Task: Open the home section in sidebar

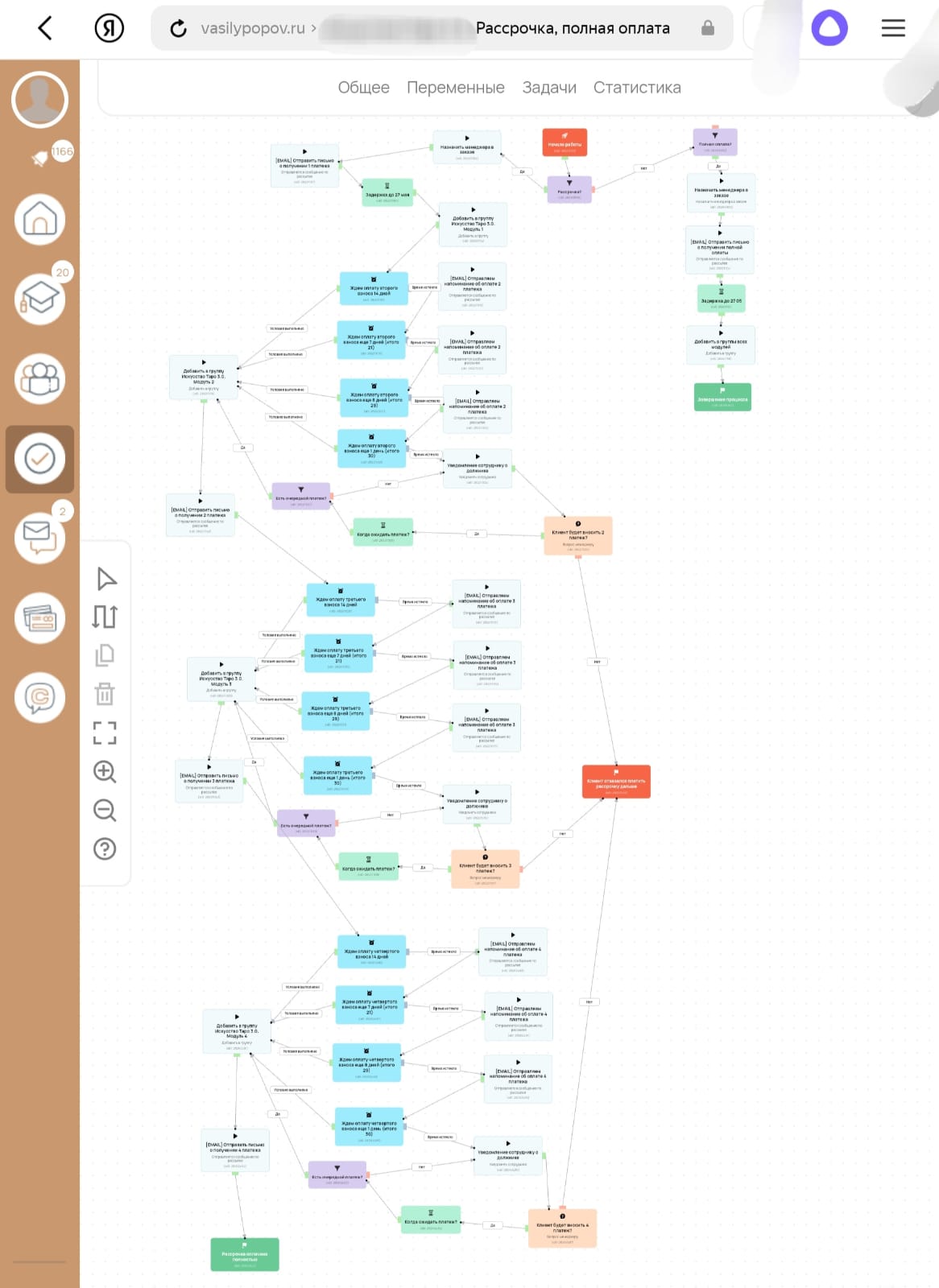Action: point(39,220)
